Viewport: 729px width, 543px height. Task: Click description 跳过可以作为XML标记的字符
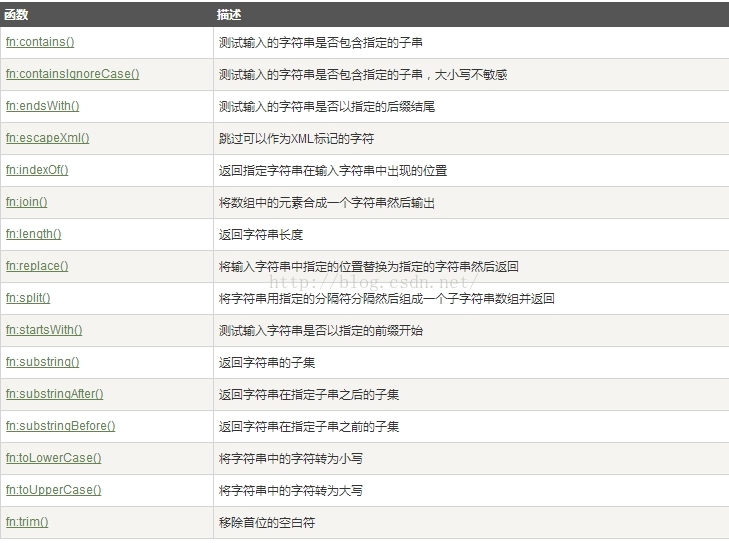tap(297, 139)
